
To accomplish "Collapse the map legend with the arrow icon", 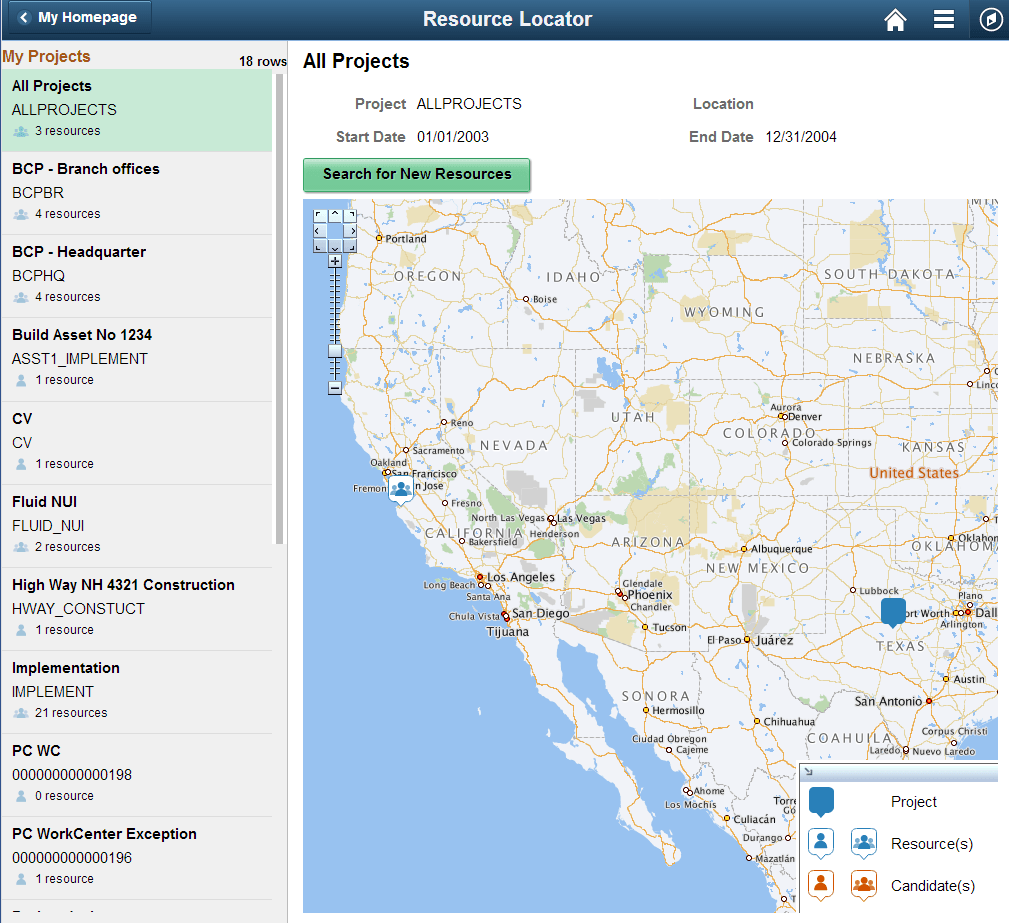I will 808,772.
